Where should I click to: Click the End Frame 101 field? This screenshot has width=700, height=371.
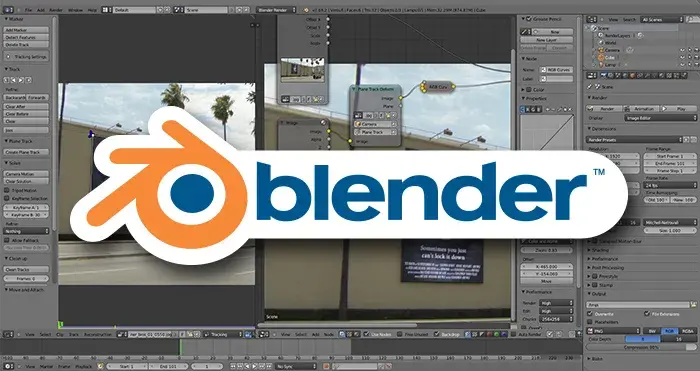[x=670, y=163]
